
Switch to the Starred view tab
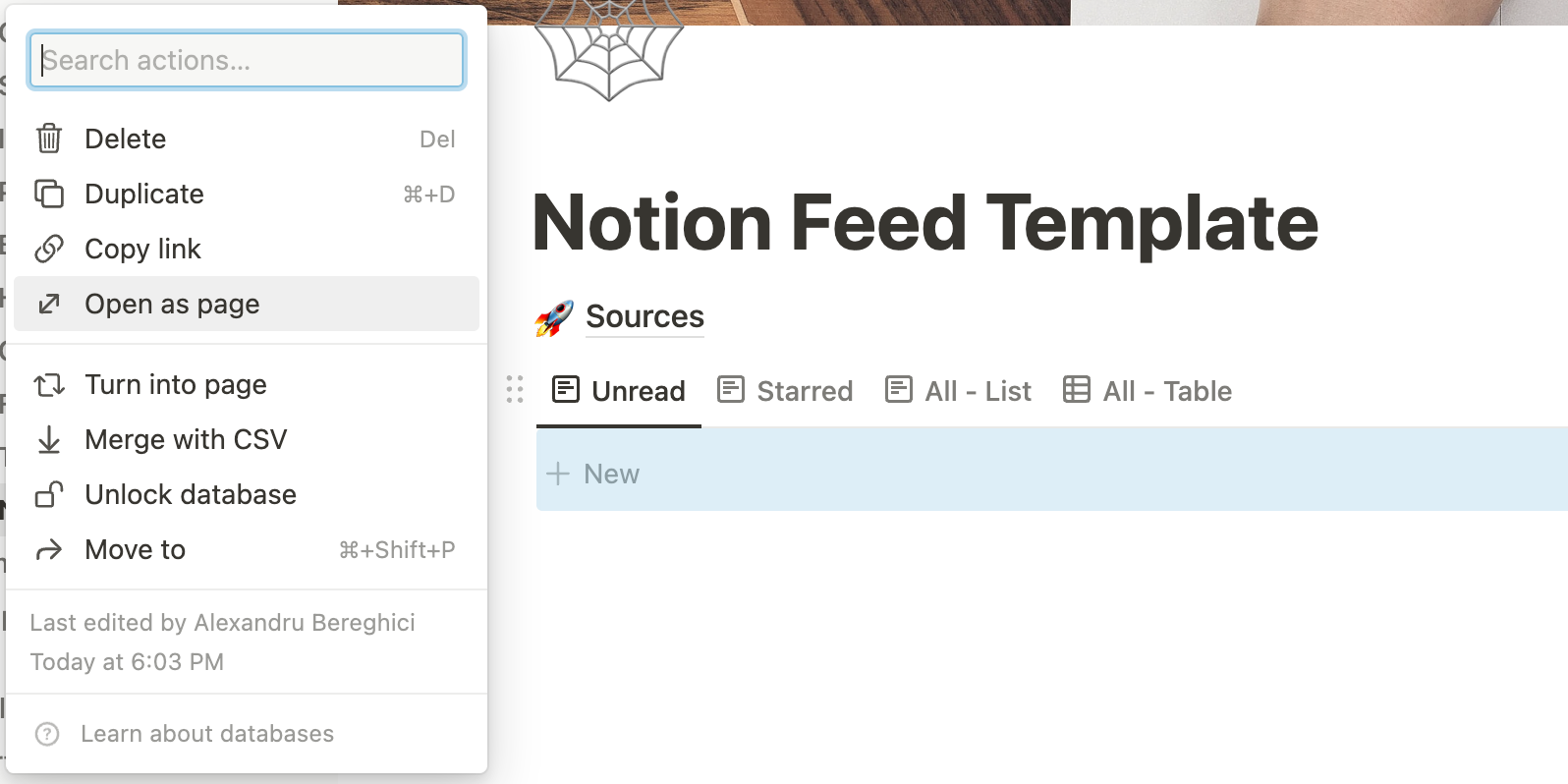click(x=785, y=391)
